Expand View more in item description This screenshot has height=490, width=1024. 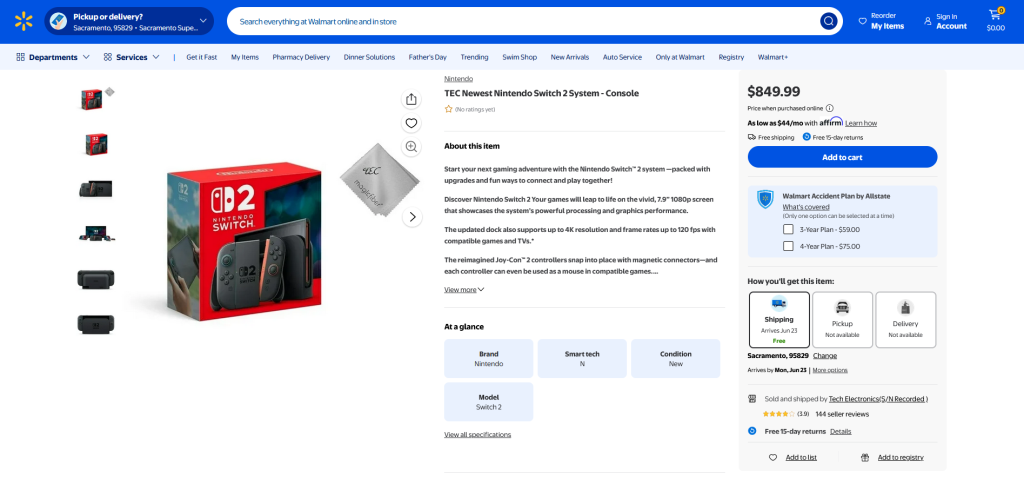(x=464, y=289)
